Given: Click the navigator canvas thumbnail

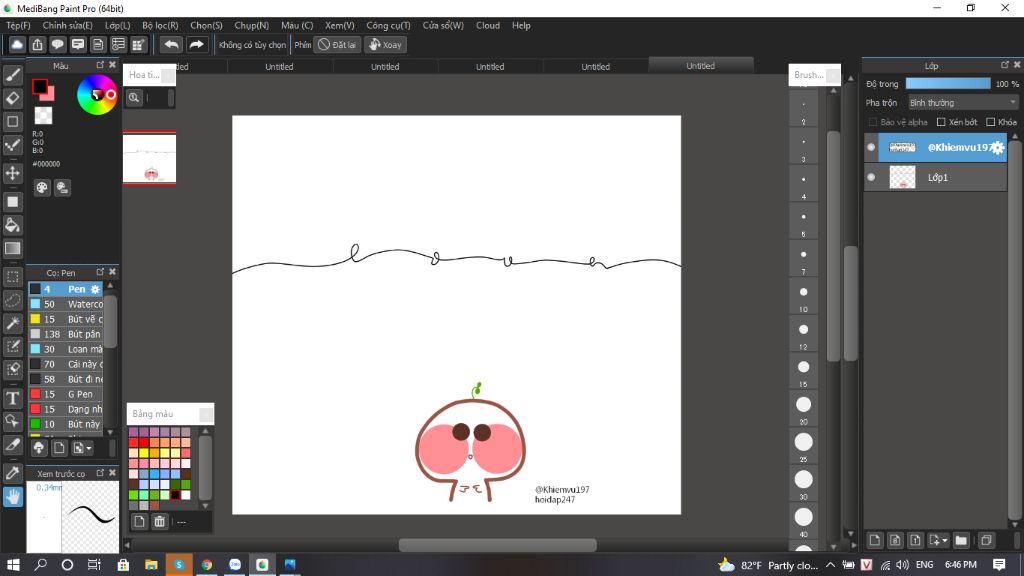Looking at the screenshot, I should pyautogui.click(x=150, y=158).
